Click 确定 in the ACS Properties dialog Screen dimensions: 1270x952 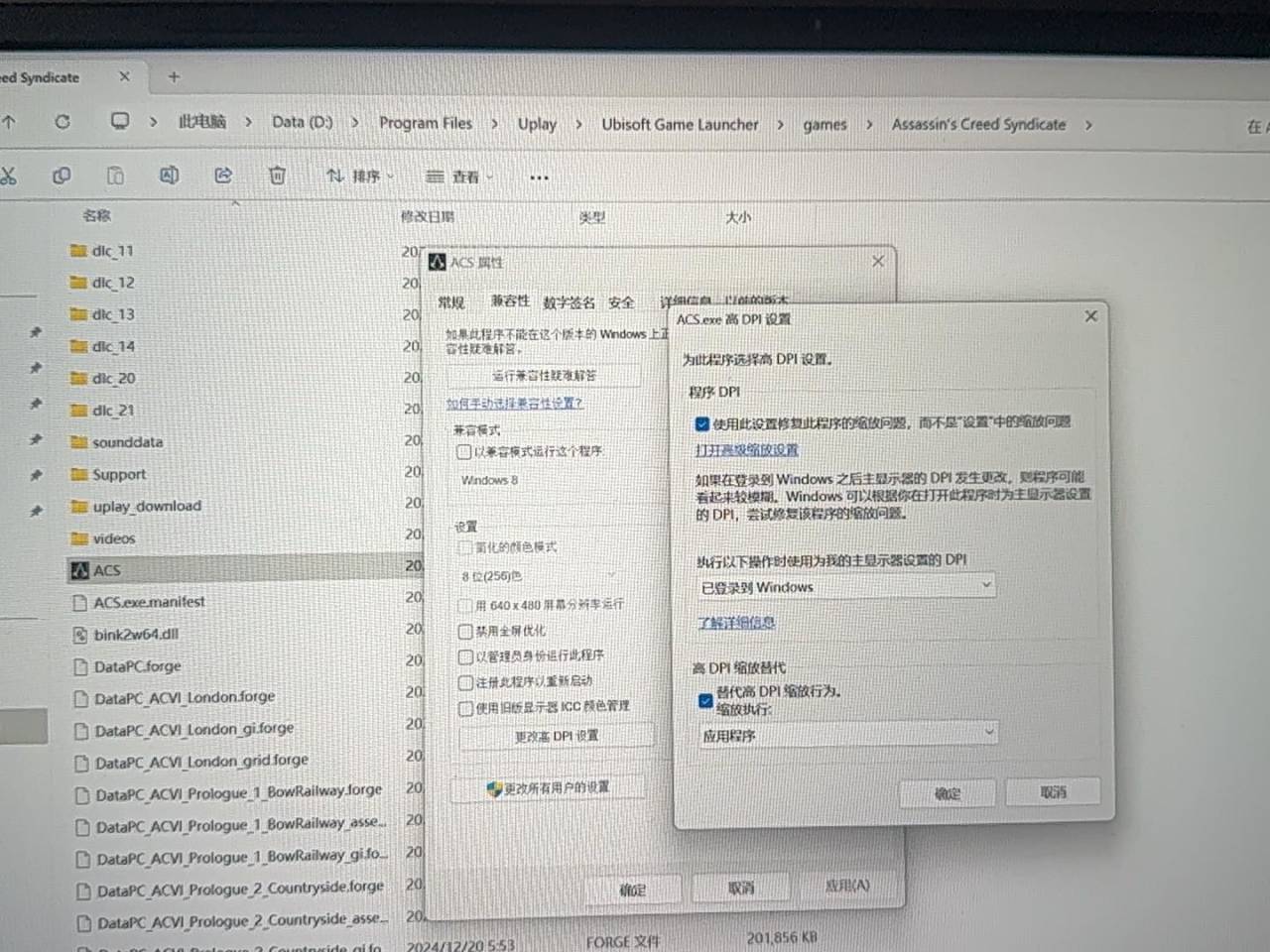(x=632, y=890)
